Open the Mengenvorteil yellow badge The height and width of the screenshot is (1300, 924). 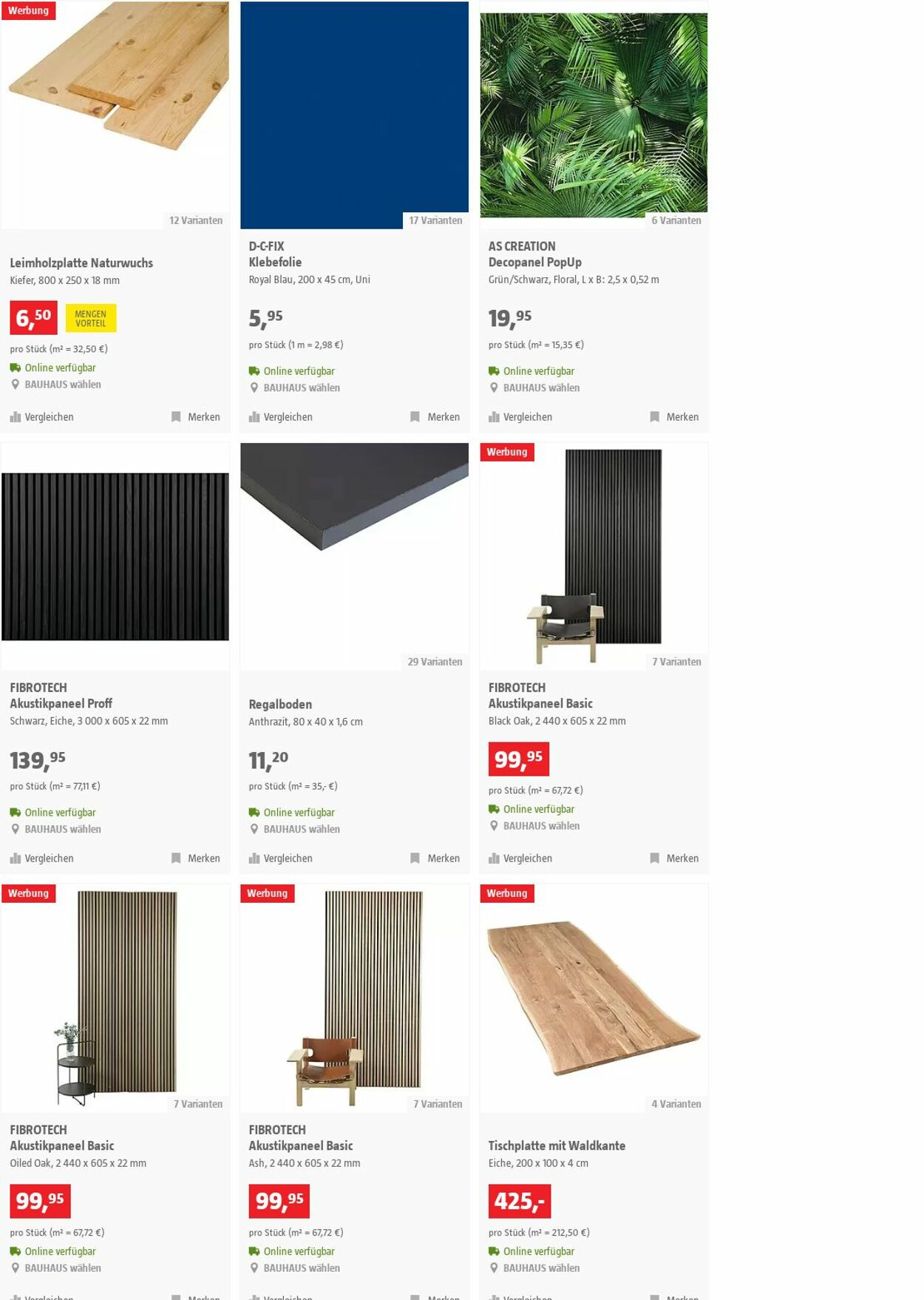point(91,318)
